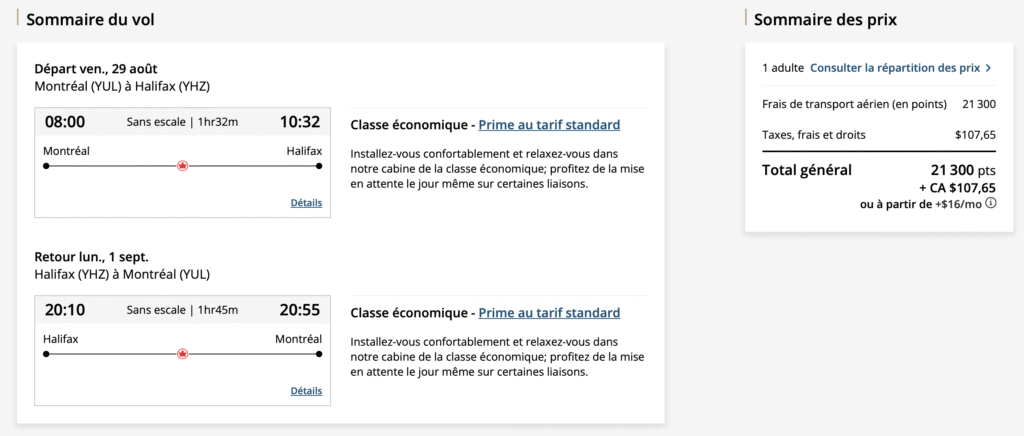This screenshot has height=436, width=1024.
Task: Click the Air Canada leaf on Halifax–Montréal line
Action: click(182, 354)
